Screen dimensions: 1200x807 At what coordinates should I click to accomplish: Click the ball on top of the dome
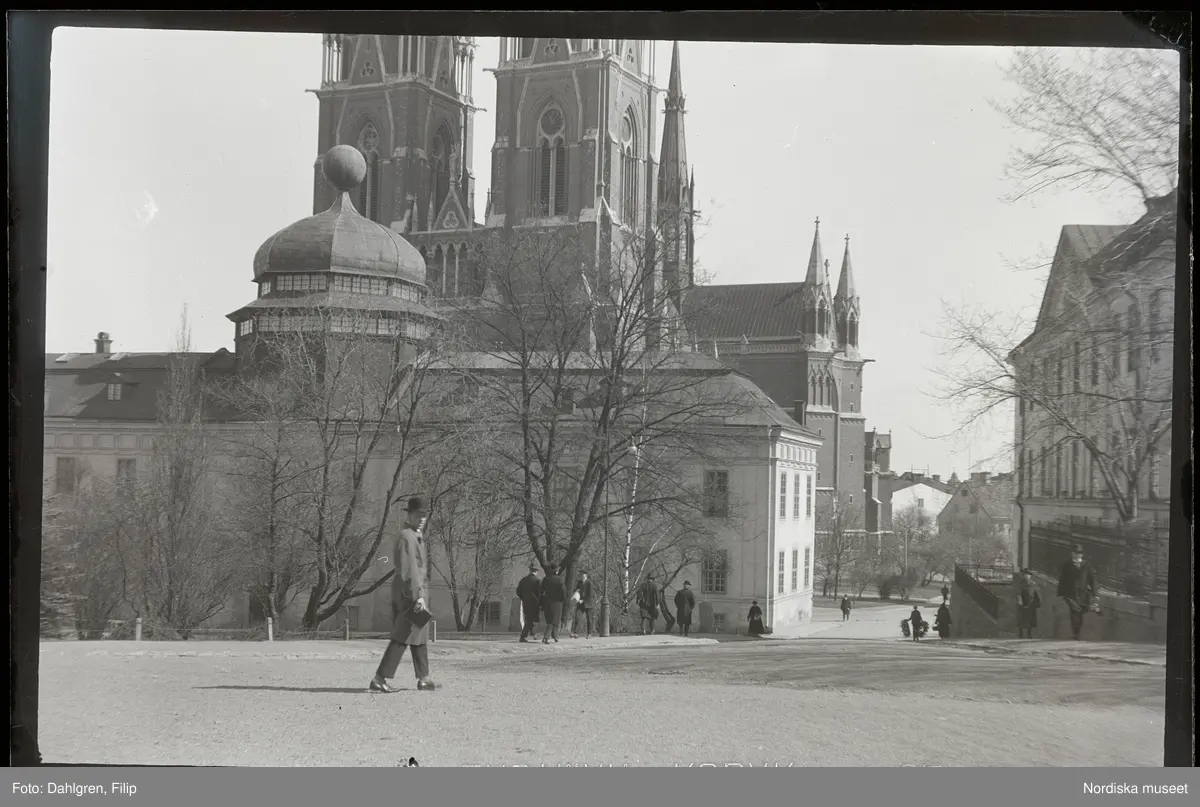tap(344, 167)
